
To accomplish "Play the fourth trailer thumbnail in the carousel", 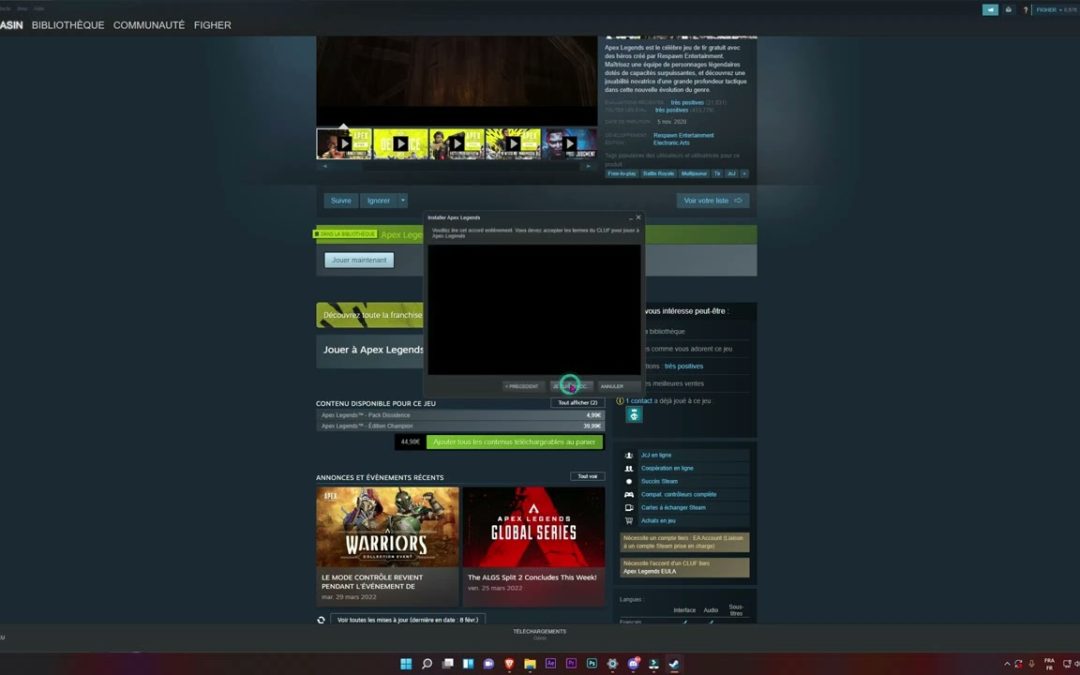I will 513,143.
